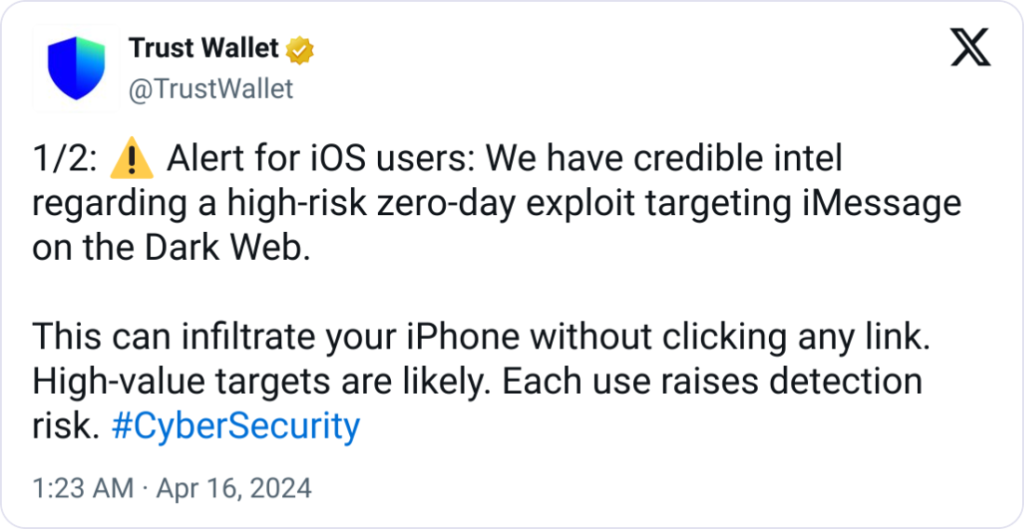Image resolution: width=1024 pixels, height=529 pixels.
Task: Visit the @TrustWallet handle
Action: 211,89
